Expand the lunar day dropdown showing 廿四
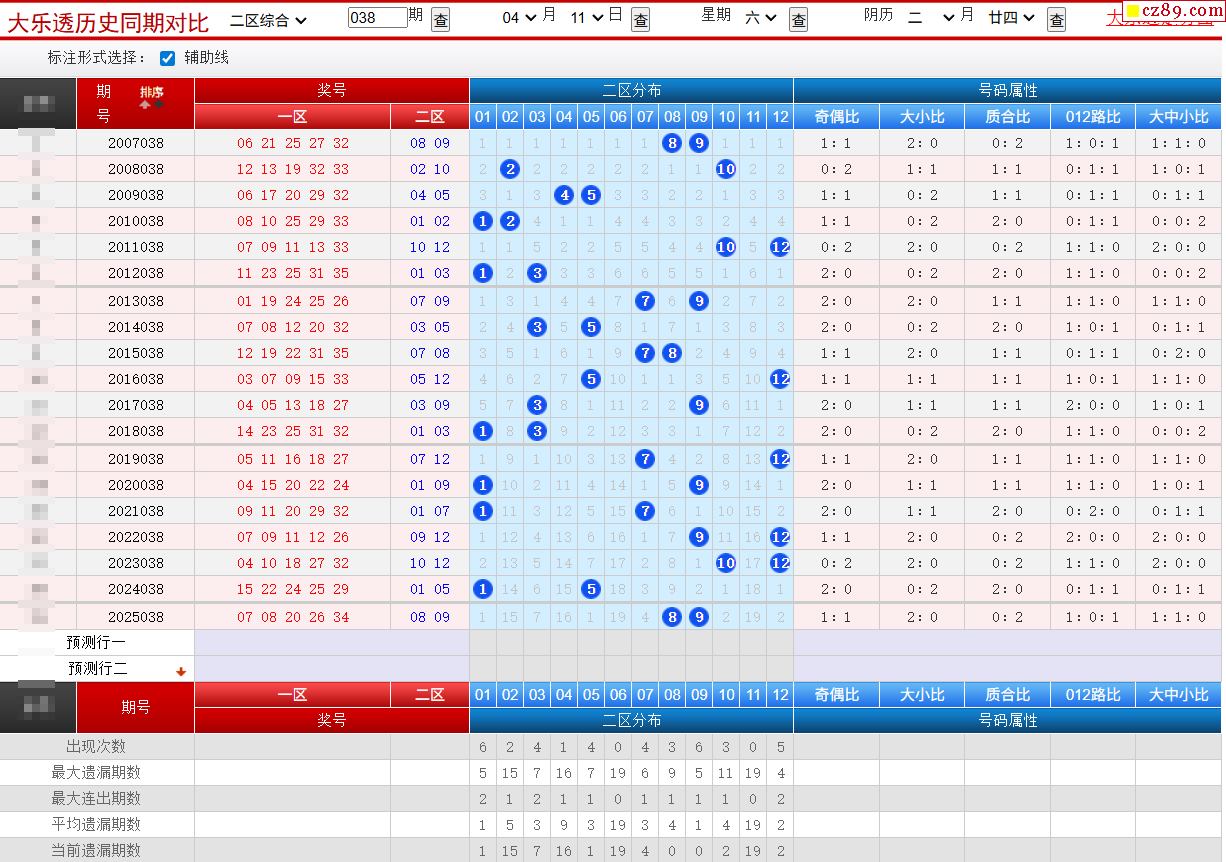This screenshot has width=1226, height=862. pos(1011,17)
